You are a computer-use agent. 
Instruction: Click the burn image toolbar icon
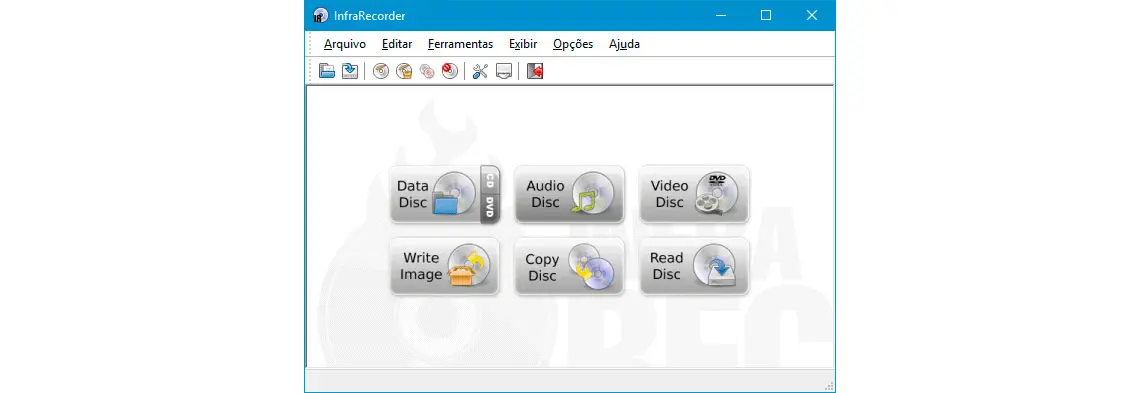(x=404, y=70)
